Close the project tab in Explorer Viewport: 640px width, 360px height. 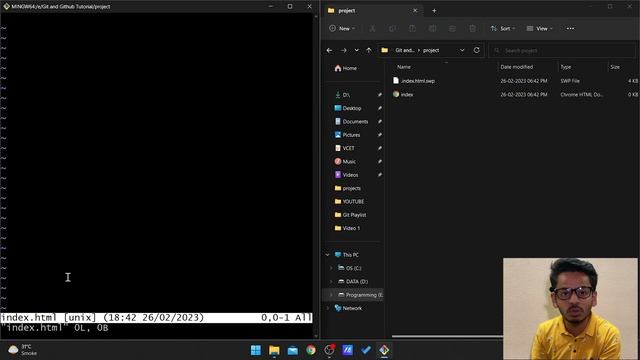(x=415, y=11)
